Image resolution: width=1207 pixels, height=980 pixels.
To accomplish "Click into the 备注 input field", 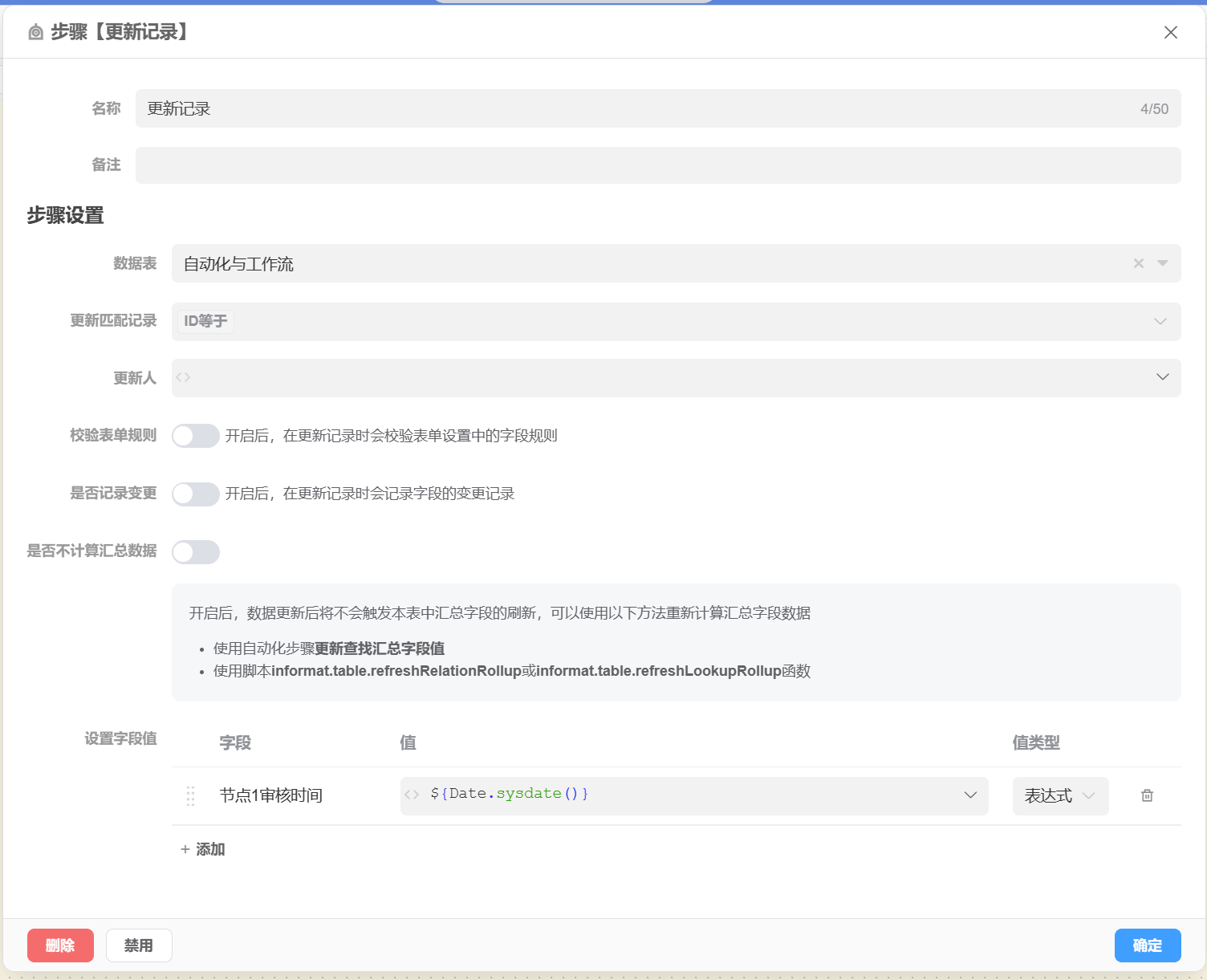I will (657, 165).
